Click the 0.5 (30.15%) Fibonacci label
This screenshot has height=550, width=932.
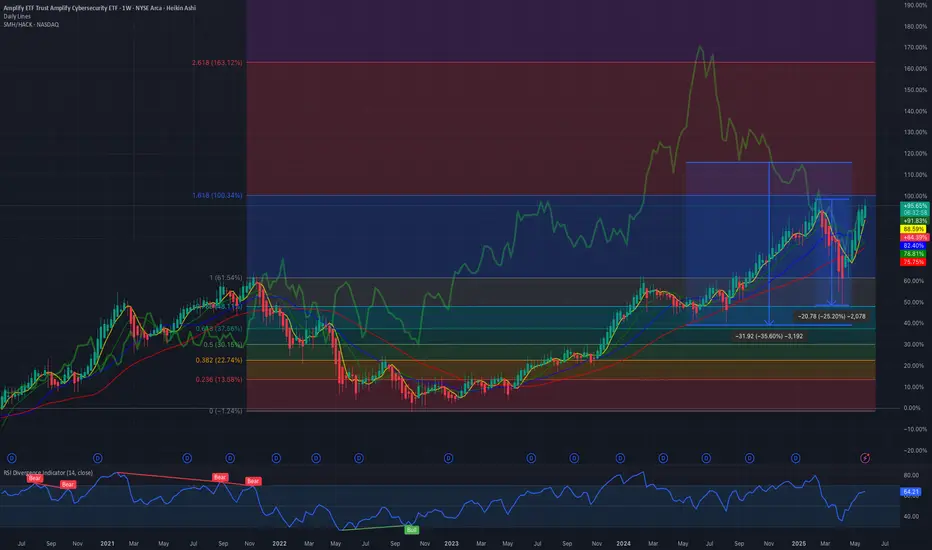pyautogui.click(x=223, y=344)
